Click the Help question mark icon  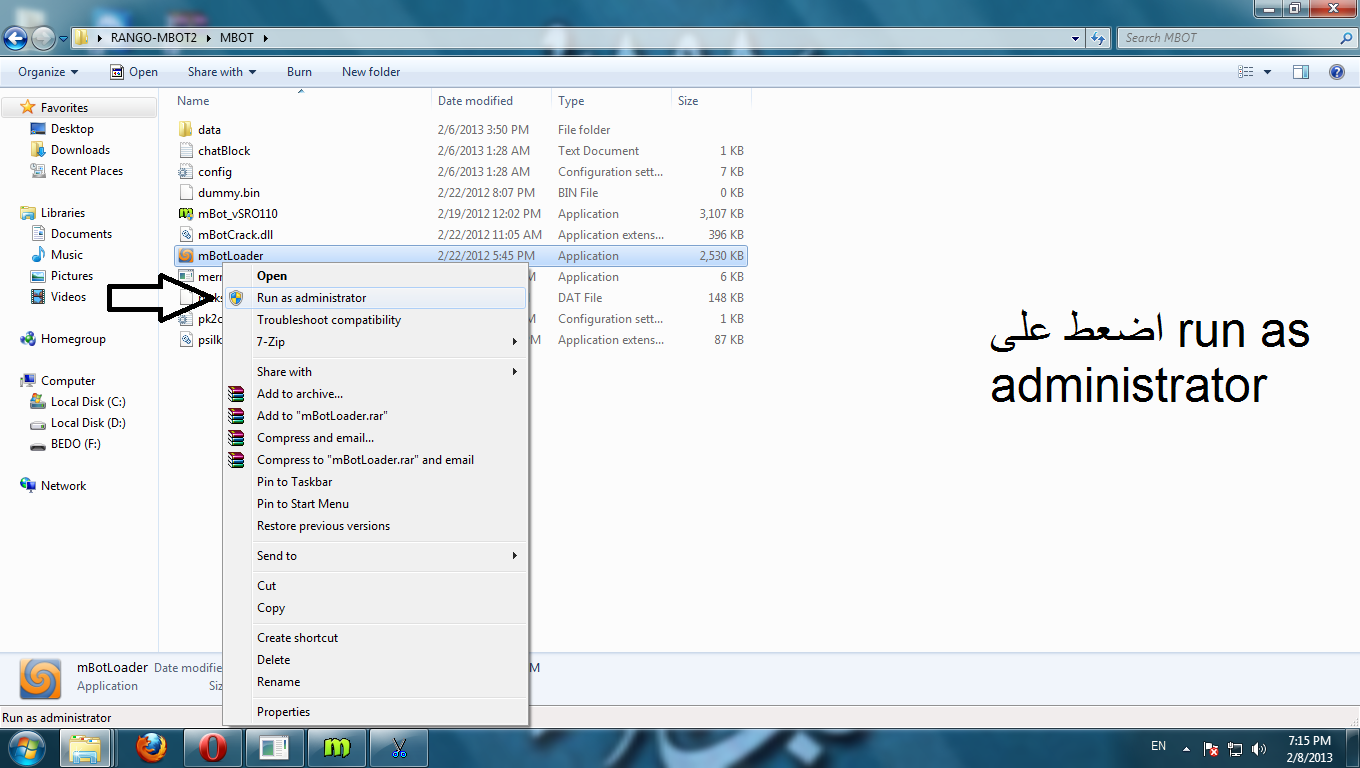(1336, 72)
